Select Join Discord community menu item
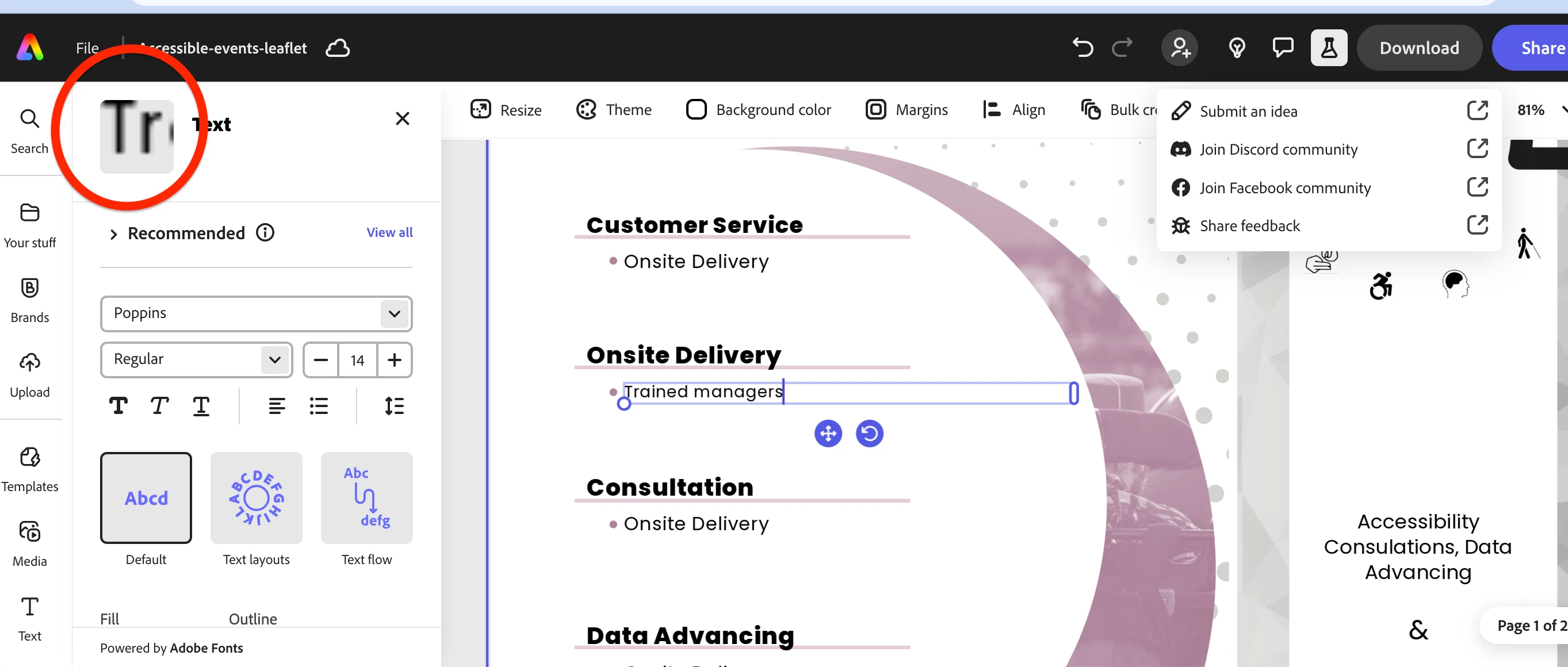The height and width of the screenshot is (667, 1568). point(1278,149)
